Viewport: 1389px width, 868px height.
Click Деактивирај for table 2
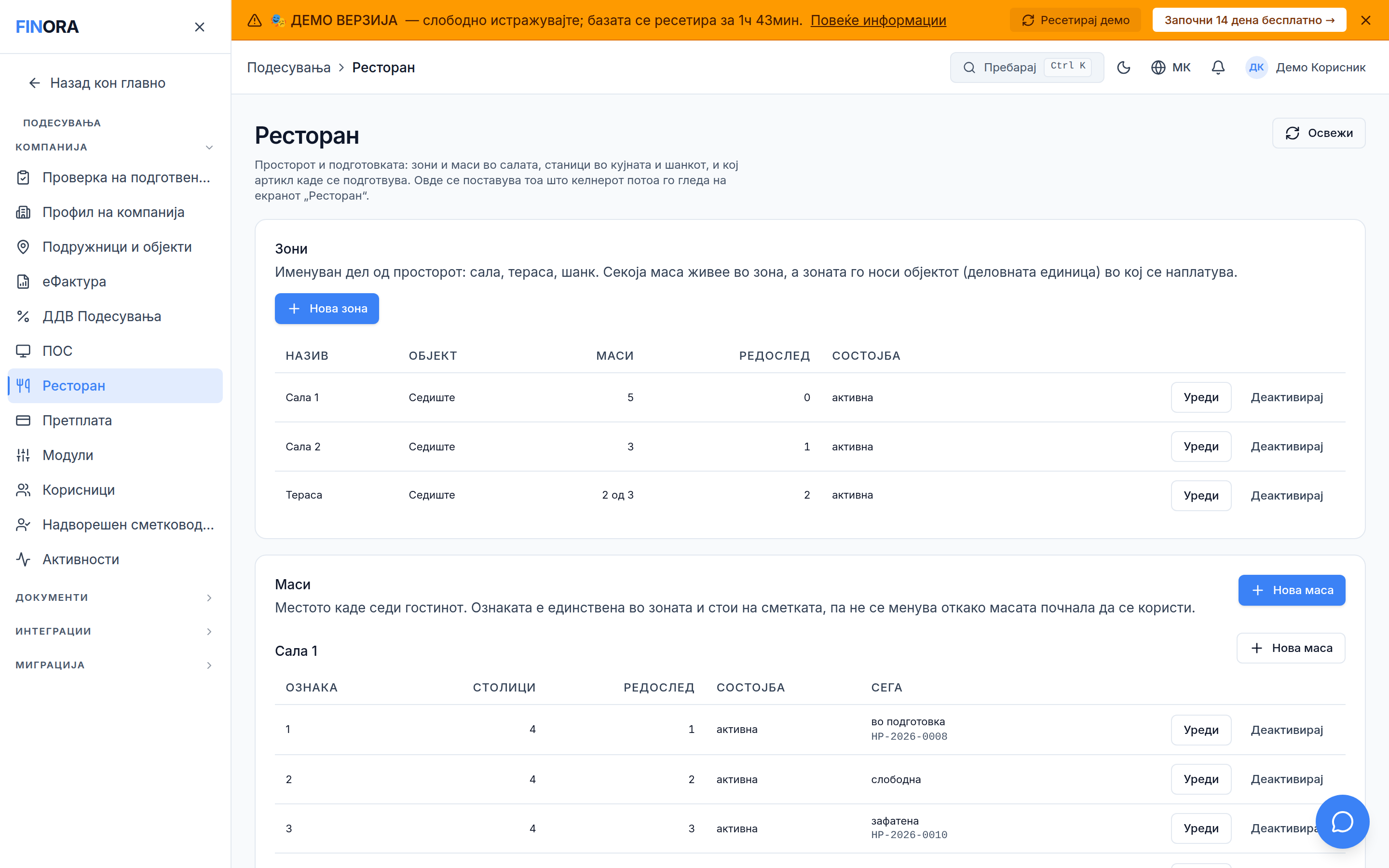click(x=1287, y=780)
